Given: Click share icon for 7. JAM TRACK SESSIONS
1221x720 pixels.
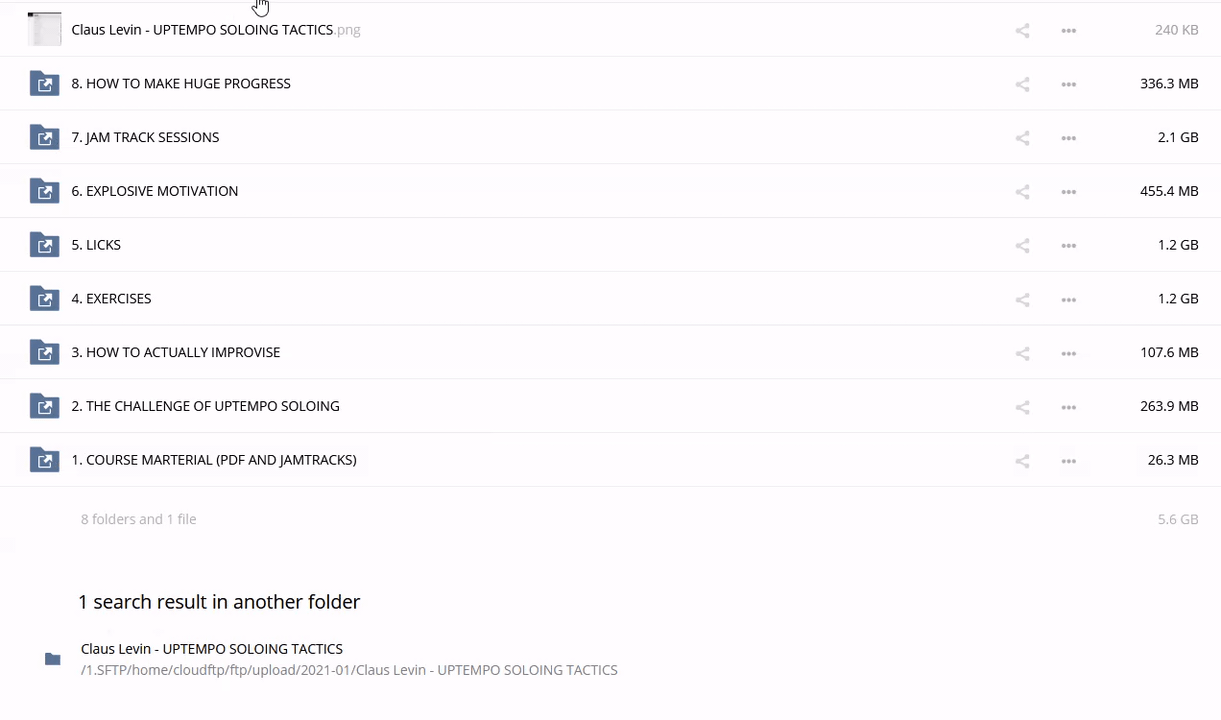Looking at the screenshot, I should click(1022, 138).
